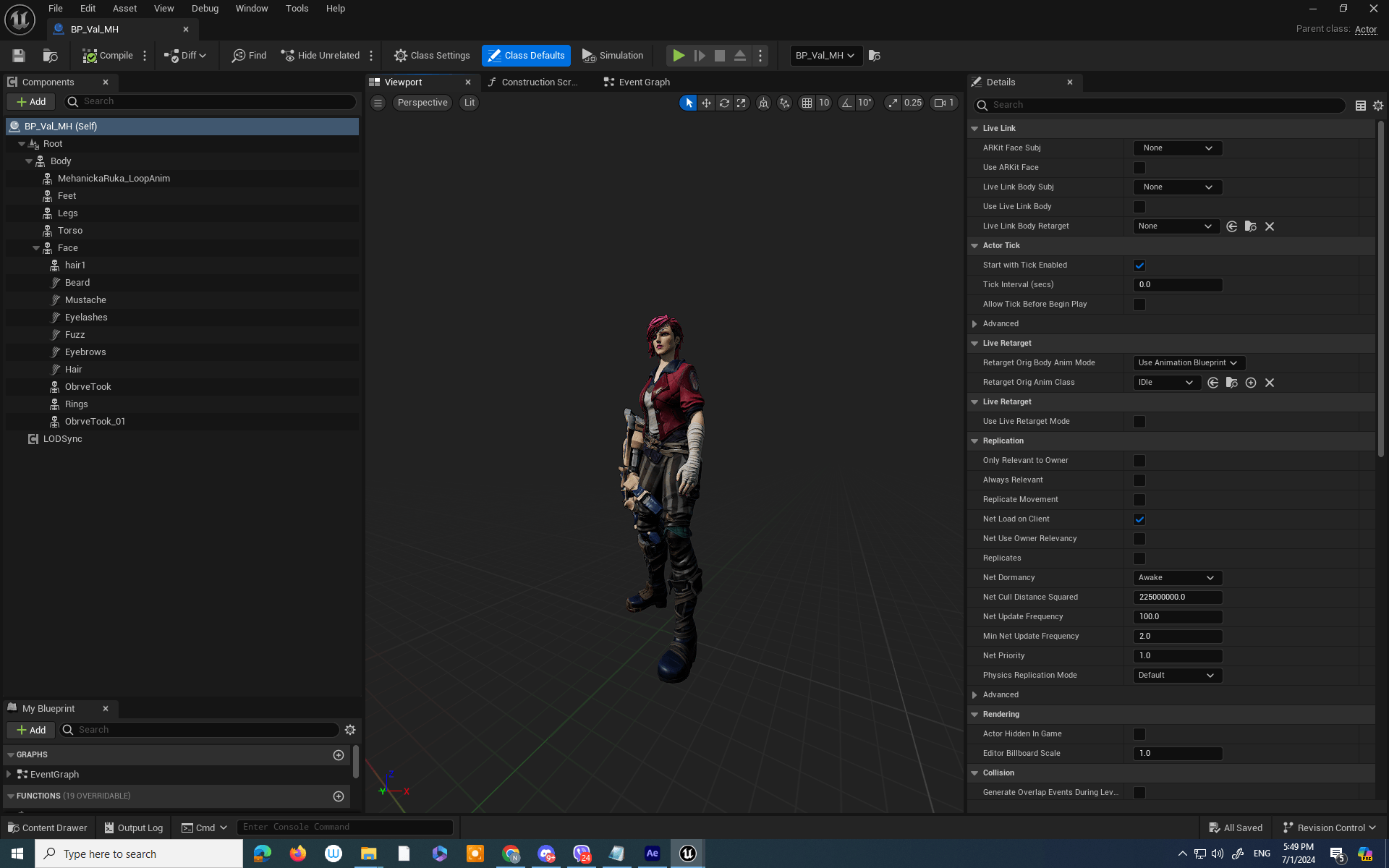Save the blueprint with the floppy disk icon
Image resolution: width=1389 pixels, height=868 pixels.
[x=19, y=56]
